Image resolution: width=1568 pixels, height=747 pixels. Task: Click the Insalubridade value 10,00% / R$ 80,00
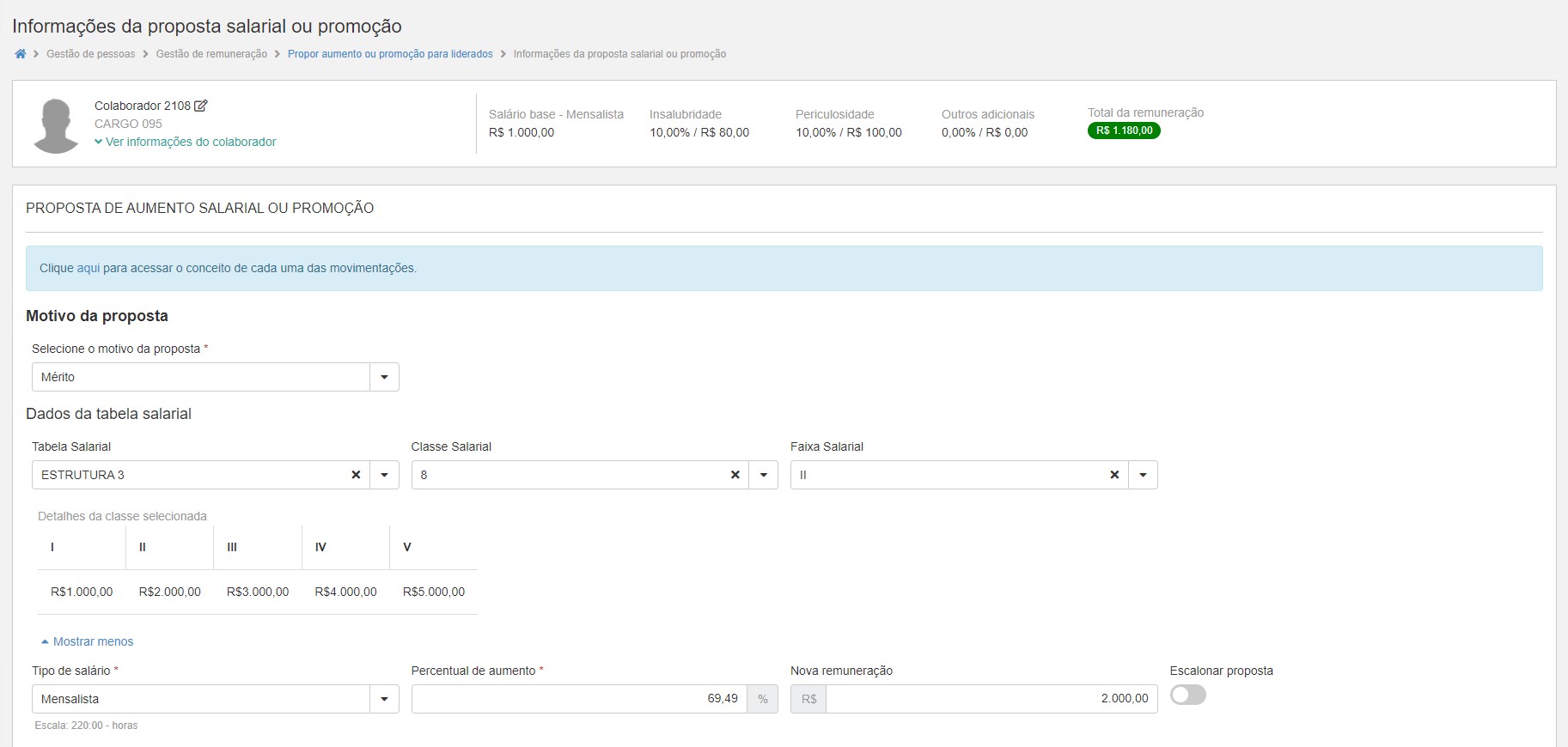699,132
